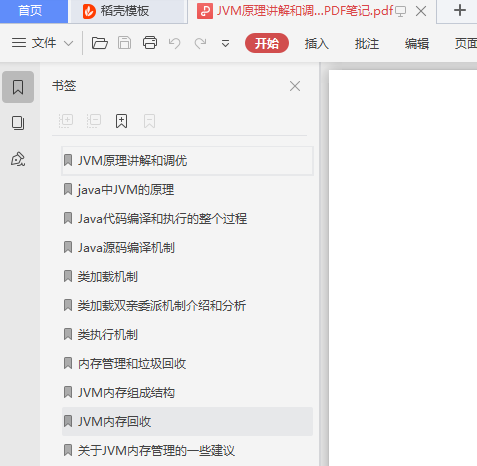Go to bookmark JVM原理讲解和调优
The height and width of the screenshot is (466, 477).
tap(187, 161)
